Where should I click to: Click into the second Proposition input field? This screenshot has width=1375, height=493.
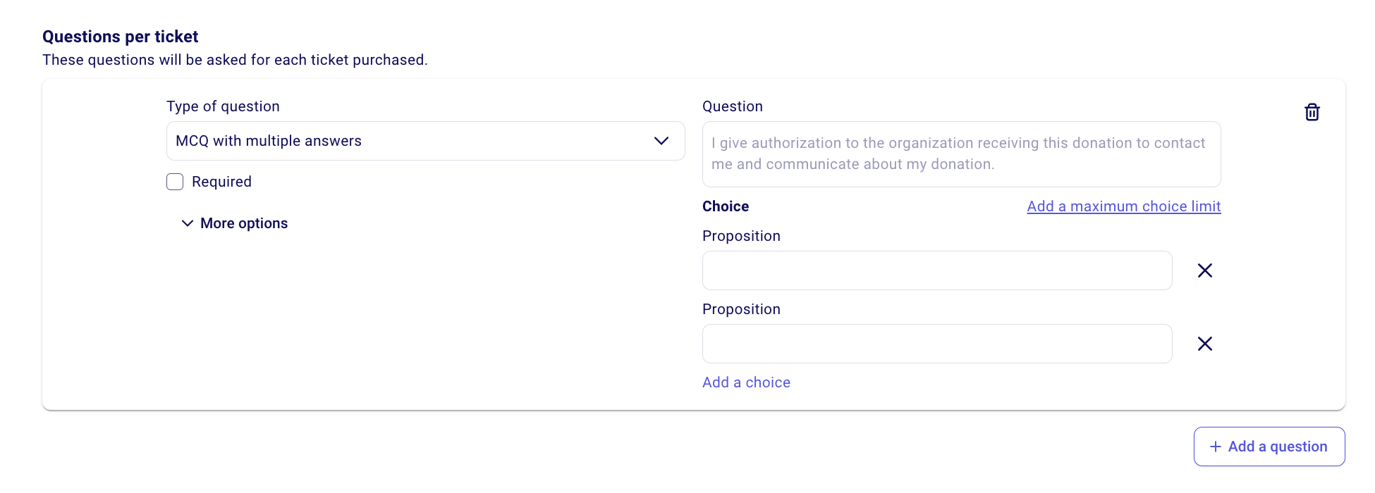tap(937, 344)
